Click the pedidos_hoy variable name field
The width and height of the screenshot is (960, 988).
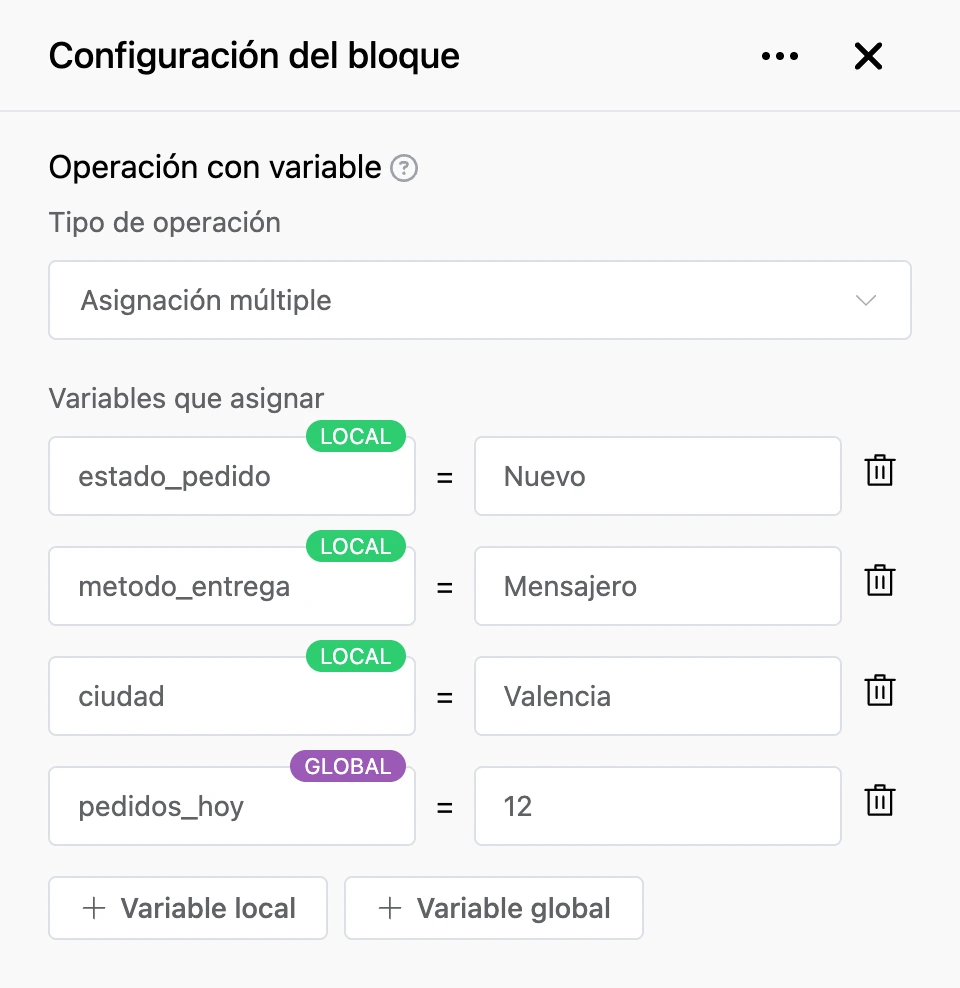click(x=232, y=806)
